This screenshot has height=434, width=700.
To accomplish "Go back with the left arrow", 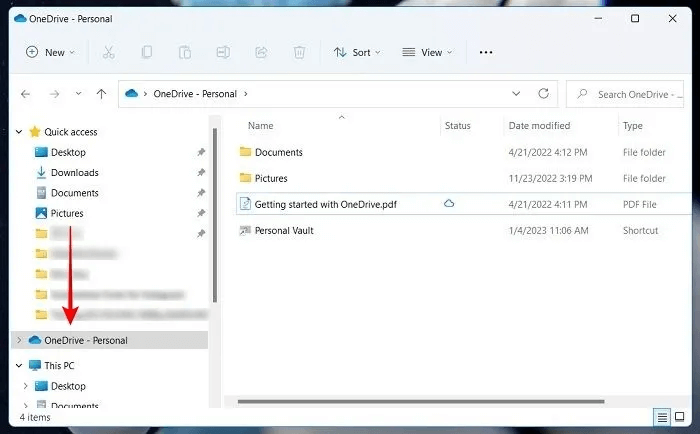I will click(25, 94).
